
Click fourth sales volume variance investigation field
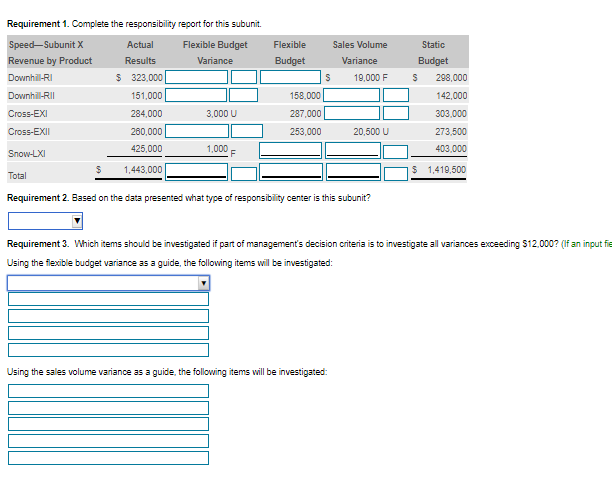(109, 441)
